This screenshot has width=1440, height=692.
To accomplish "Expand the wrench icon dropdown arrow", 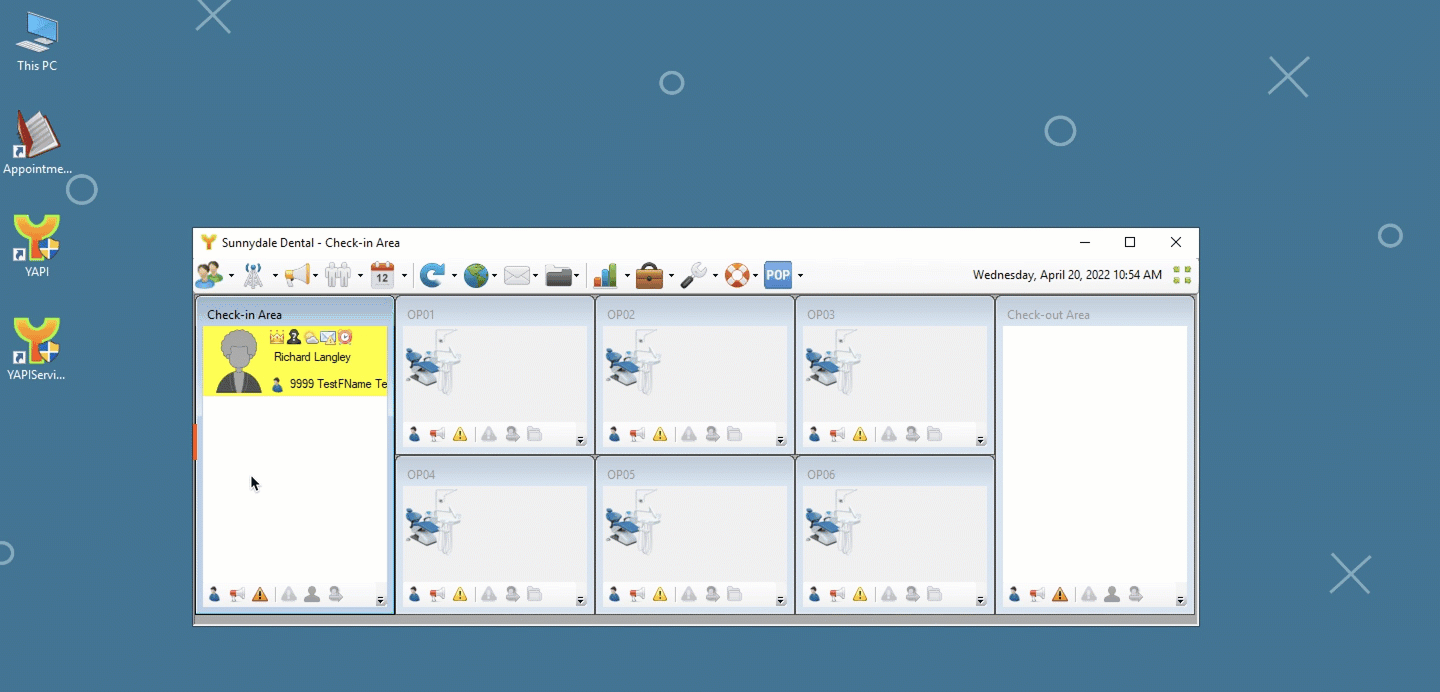I will click(x=715, y=276).
